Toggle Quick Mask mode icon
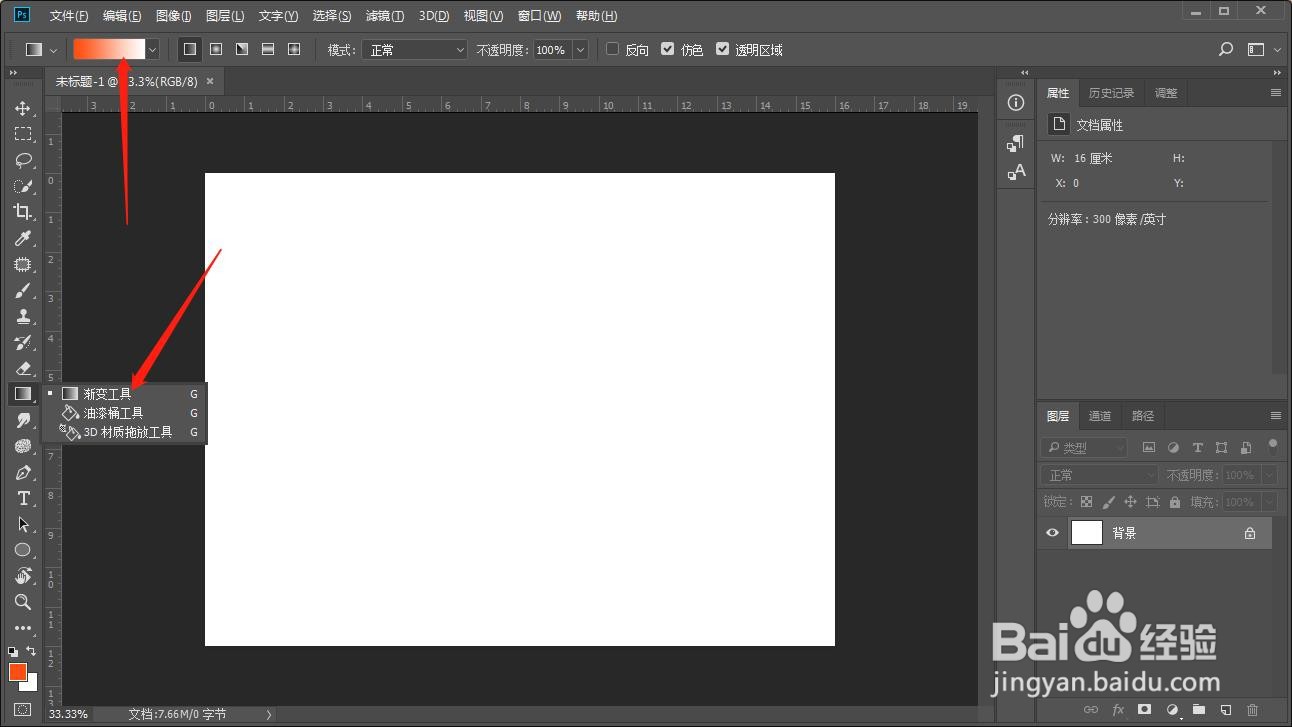The height and width of the screenshot is (727, 1292). pos(23,709)
